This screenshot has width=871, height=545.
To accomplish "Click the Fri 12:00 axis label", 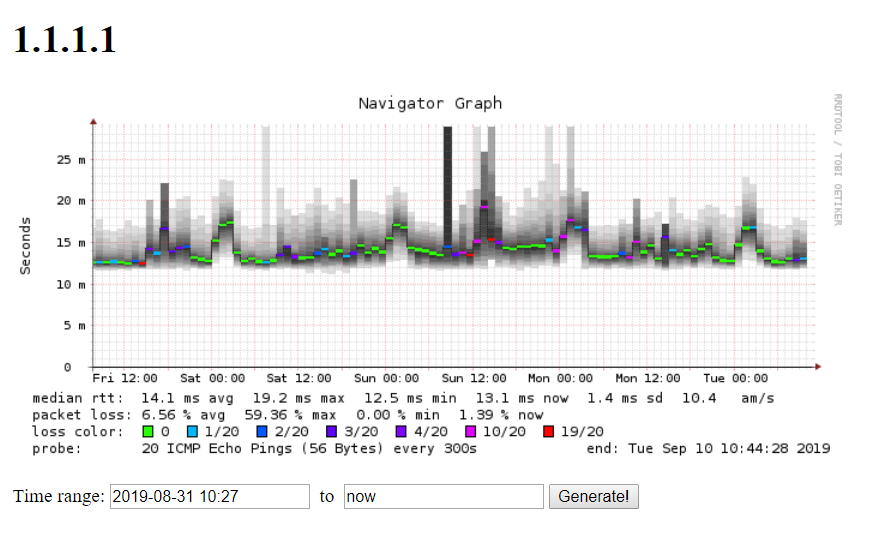I will [125, 378].
